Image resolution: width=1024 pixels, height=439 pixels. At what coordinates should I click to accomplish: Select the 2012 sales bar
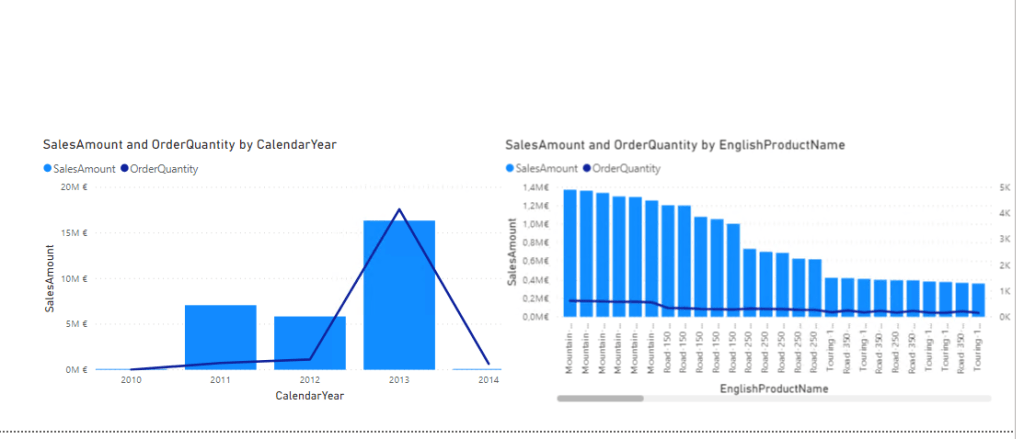310,343
